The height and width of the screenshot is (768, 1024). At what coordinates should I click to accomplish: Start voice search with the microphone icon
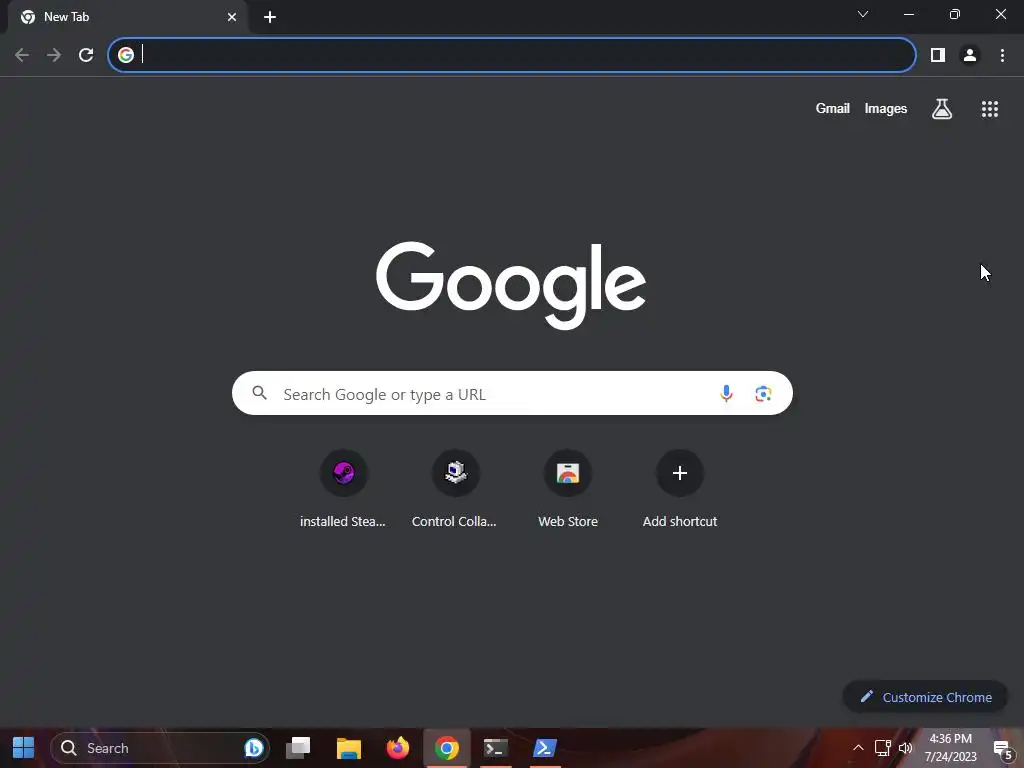coord(726,393)
